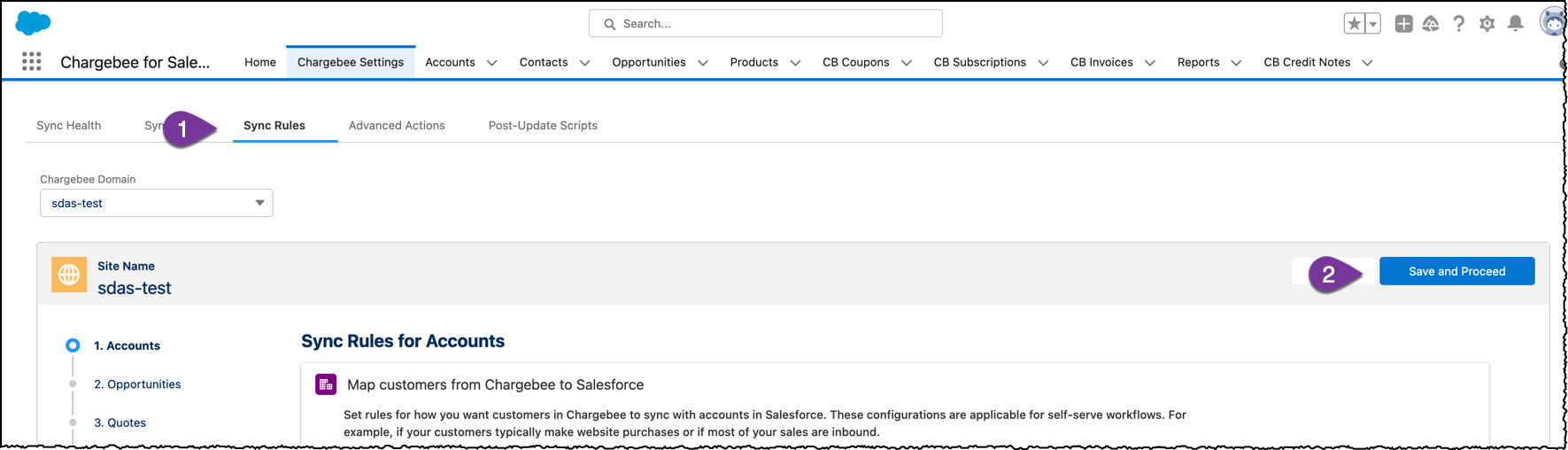This screenshot has height=450, width=1568.
Task: Open the Post-Update Scripts tab
Action: click(543, 126)
